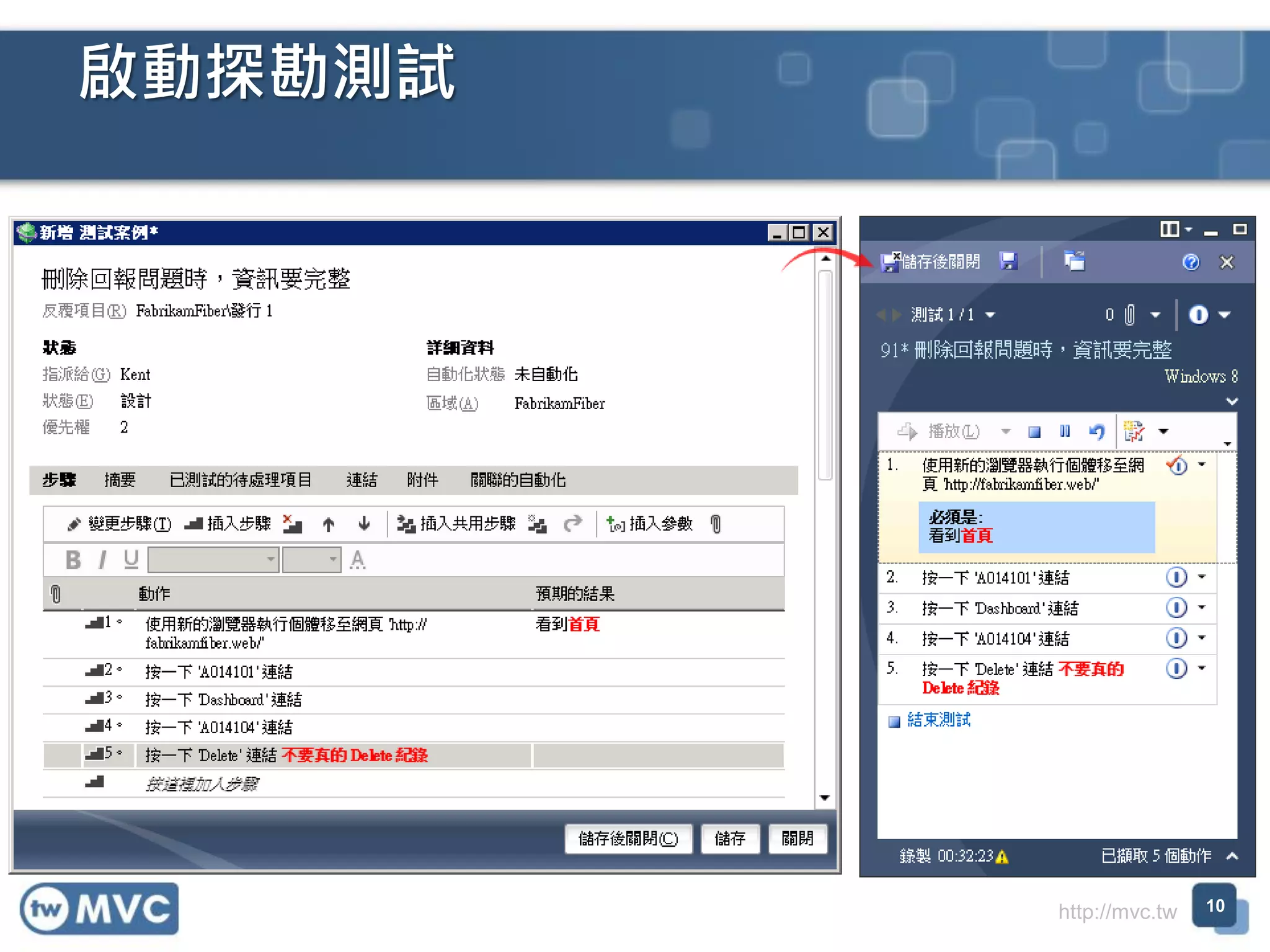
Task: Click step 5 Delete status icon
Action: (x=1176, y=669)
